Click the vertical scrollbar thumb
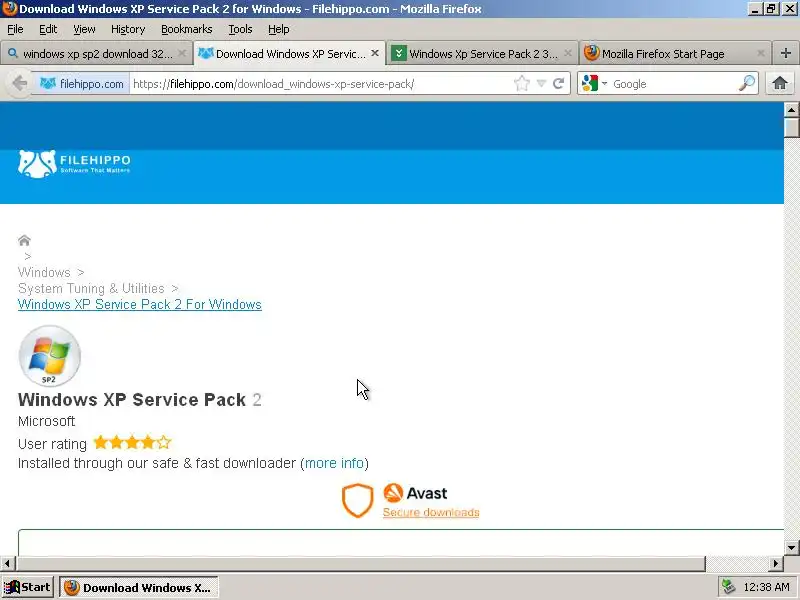Image resolution: width=800 pixels, height=600 pixels. click(791, 127)
